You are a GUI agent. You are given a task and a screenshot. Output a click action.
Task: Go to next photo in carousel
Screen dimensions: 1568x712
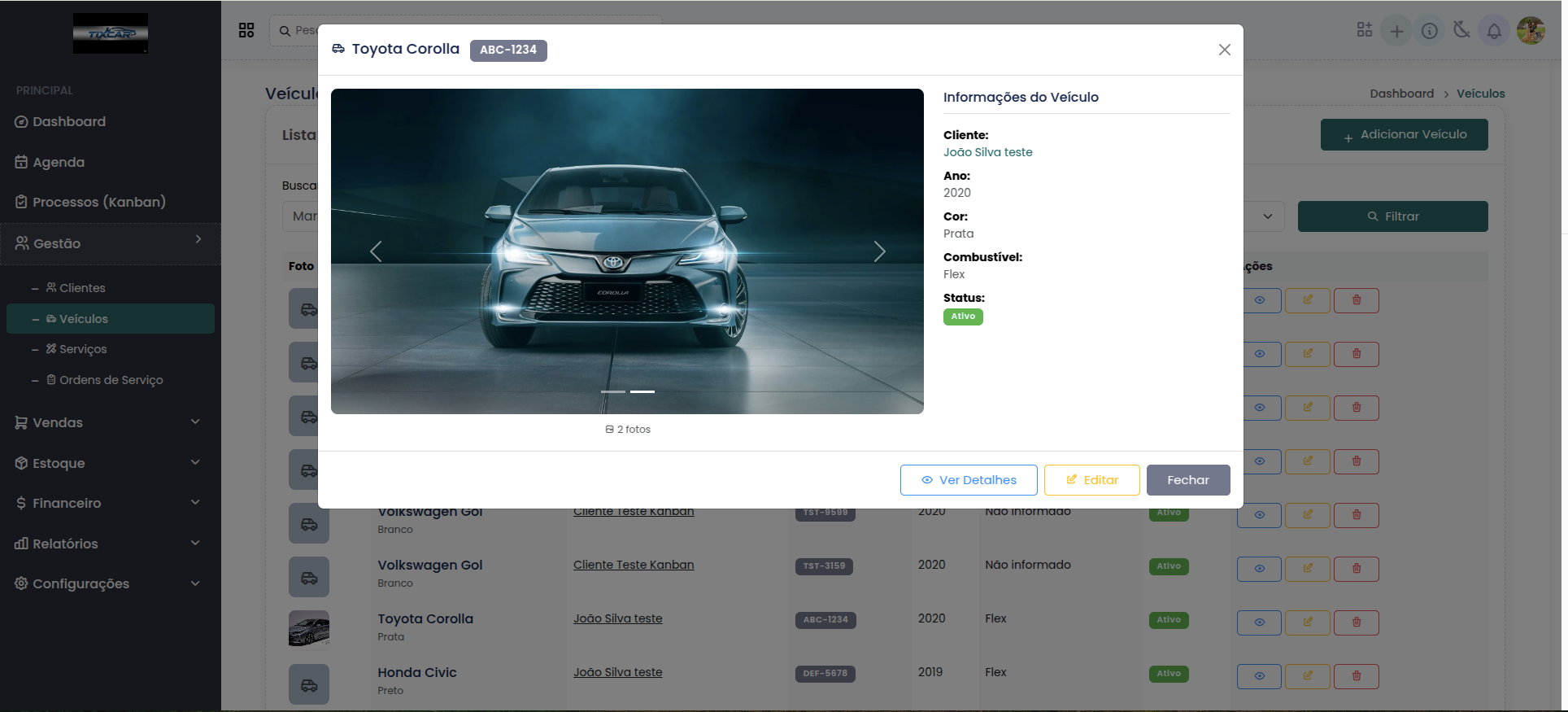(879, 251)
